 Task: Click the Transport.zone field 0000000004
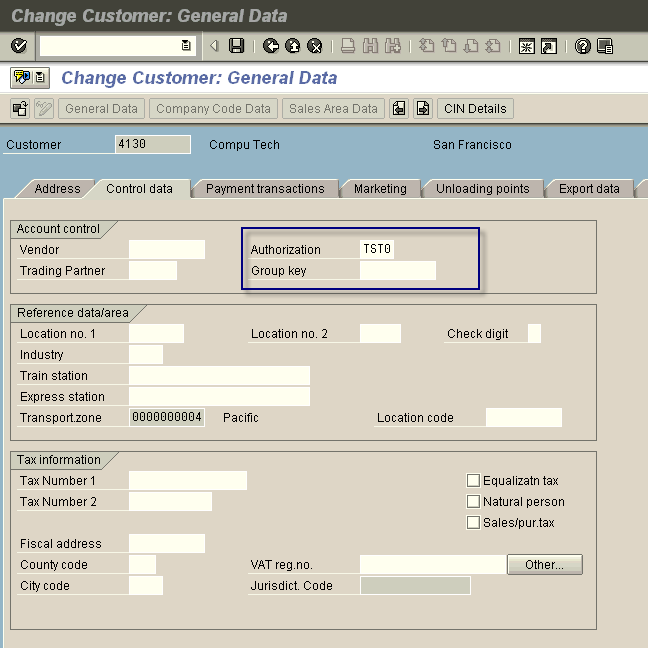pyautogui.click(x=167, y=417)
